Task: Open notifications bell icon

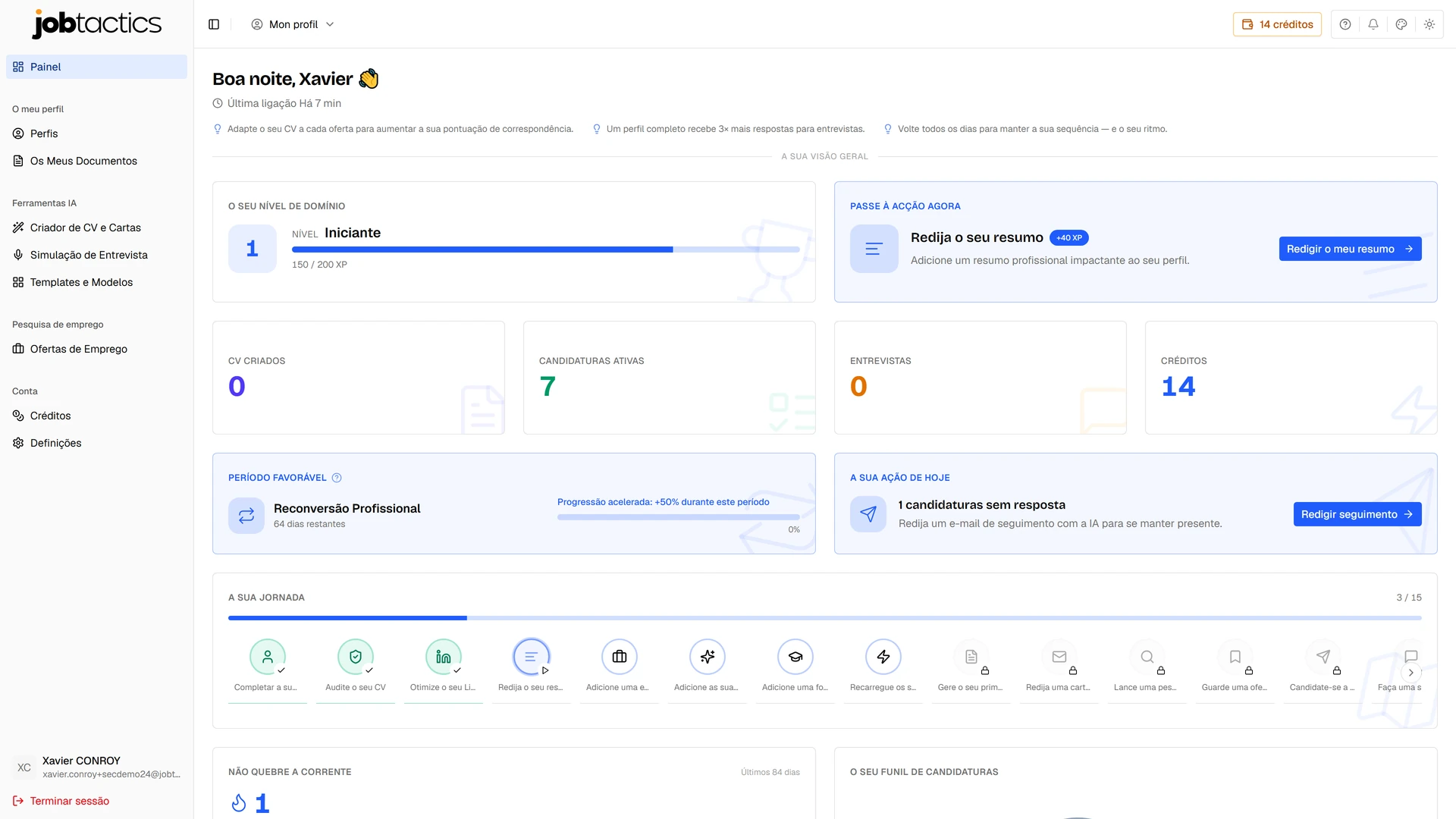Action: click(1373, 24)
